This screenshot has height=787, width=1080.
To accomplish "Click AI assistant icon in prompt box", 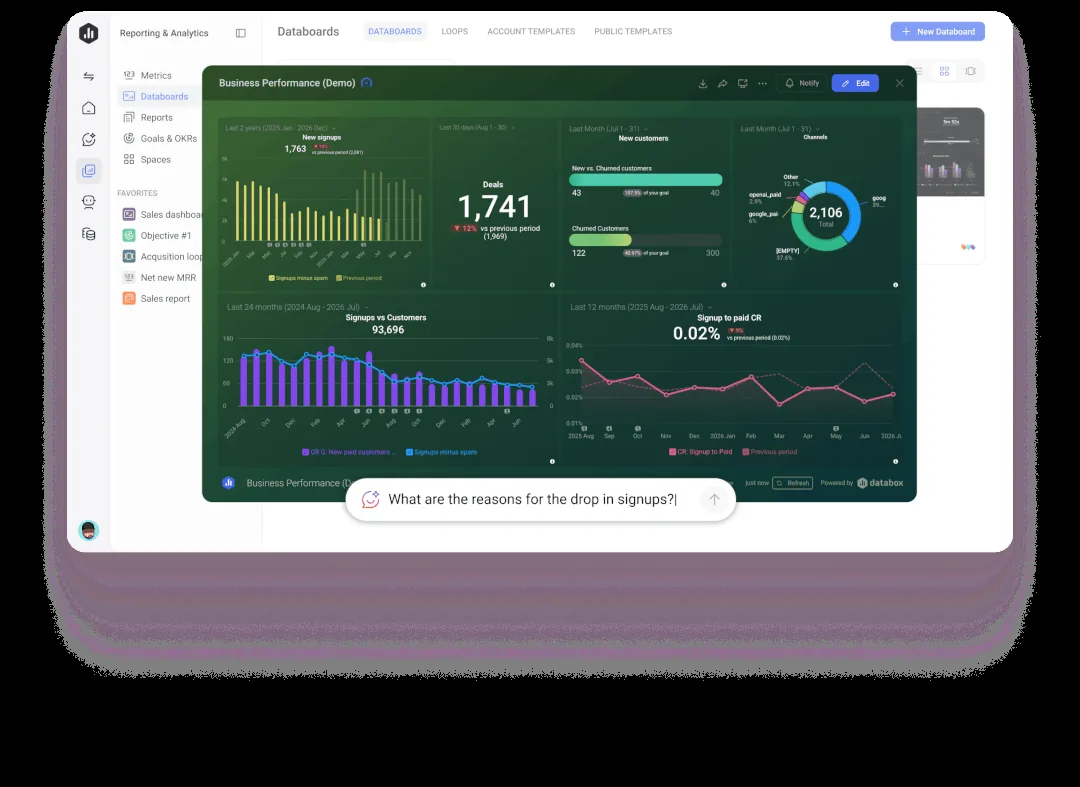I will tap(371, 499).
